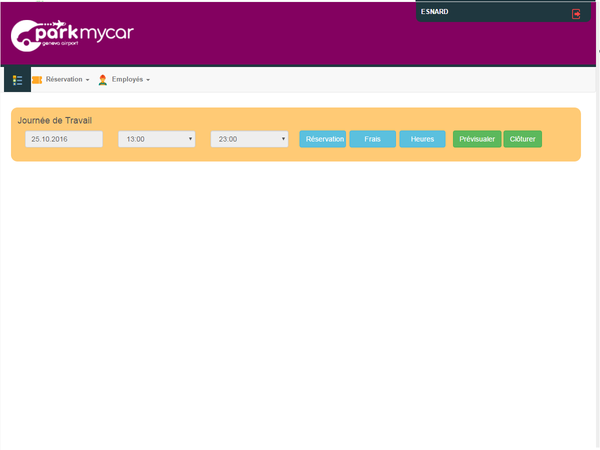
Task: Open the 13:00 start time dropdown
Action: [x=156, y=140]
